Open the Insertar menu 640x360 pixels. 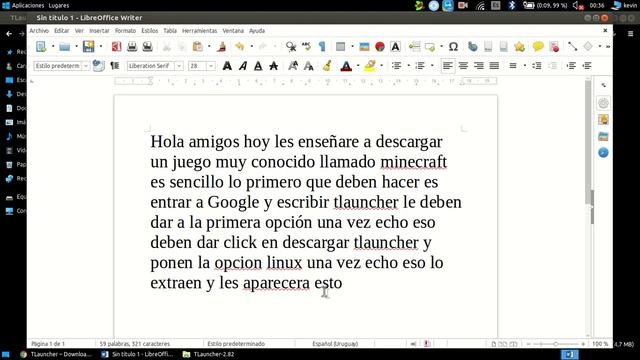point(99,31)
